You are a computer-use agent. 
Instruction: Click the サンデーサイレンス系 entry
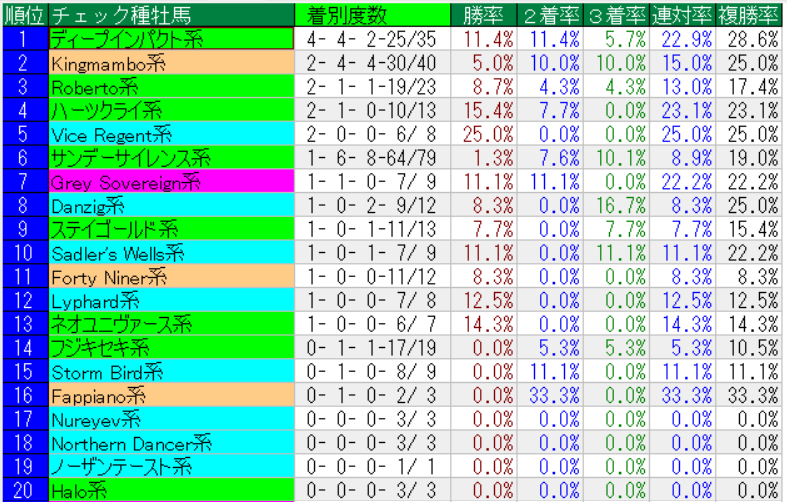point(171,157)
